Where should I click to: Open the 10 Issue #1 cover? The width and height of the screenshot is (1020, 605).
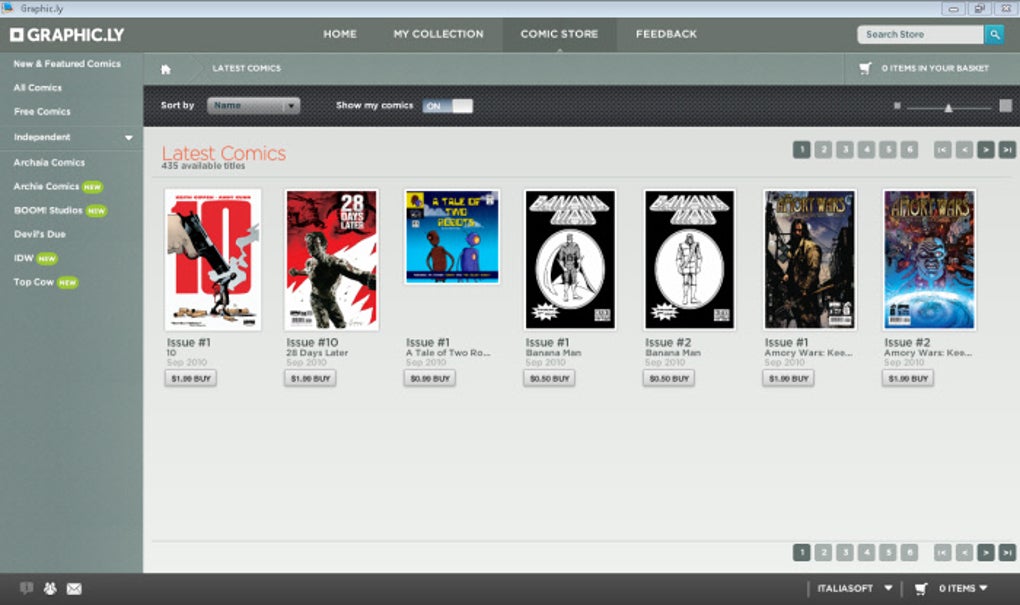213,260
